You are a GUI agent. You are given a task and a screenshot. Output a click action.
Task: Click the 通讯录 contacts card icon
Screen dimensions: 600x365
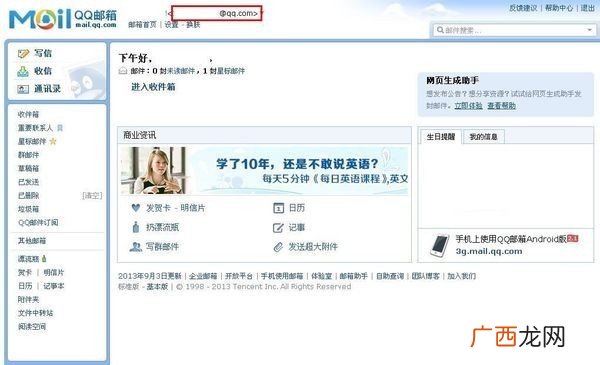click(x=23, y=89)
